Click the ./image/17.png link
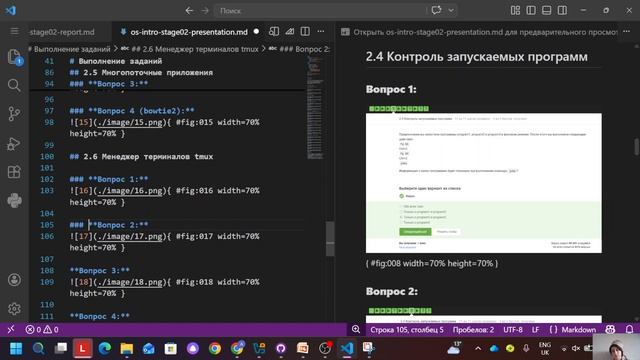Image resolution: width=640 pixels, height=360 pixels. [130, 237]
